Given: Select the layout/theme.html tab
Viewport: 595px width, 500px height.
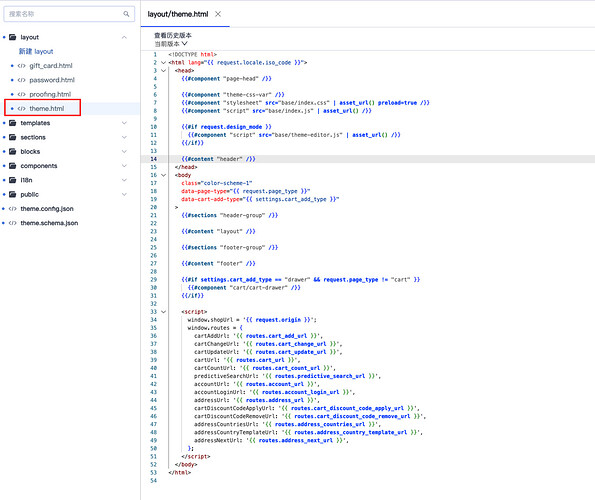Looking at the screenshot, I should [178, 14].
